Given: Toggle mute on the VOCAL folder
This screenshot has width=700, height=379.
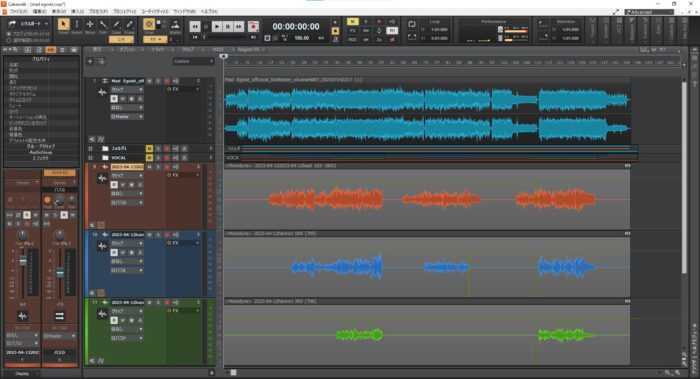Looking at the screenshot, I should (149, 158).
